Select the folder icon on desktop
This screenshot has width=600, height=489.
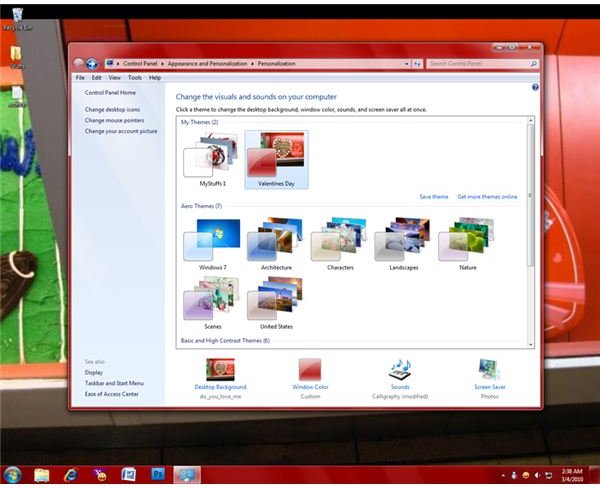[16, 57]
